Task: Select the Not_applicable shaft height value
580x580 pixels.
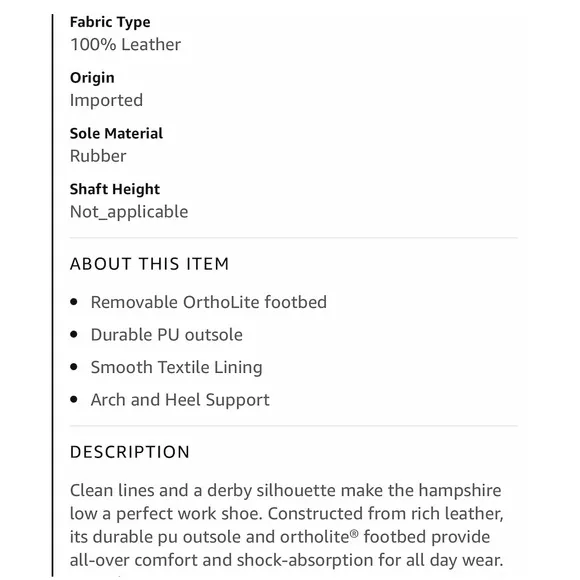Action: pos(129,212)
